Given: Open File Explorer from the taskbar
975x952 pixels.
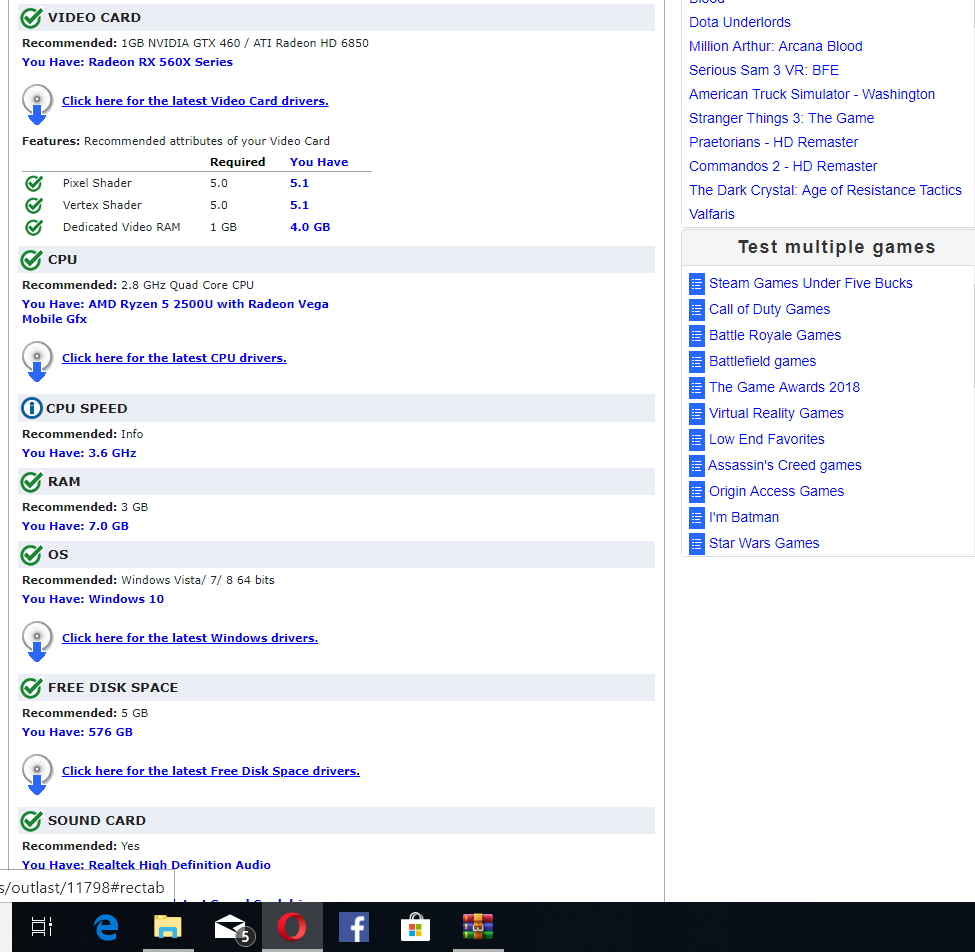Looking at the screenshot, I should coord(168,927).
